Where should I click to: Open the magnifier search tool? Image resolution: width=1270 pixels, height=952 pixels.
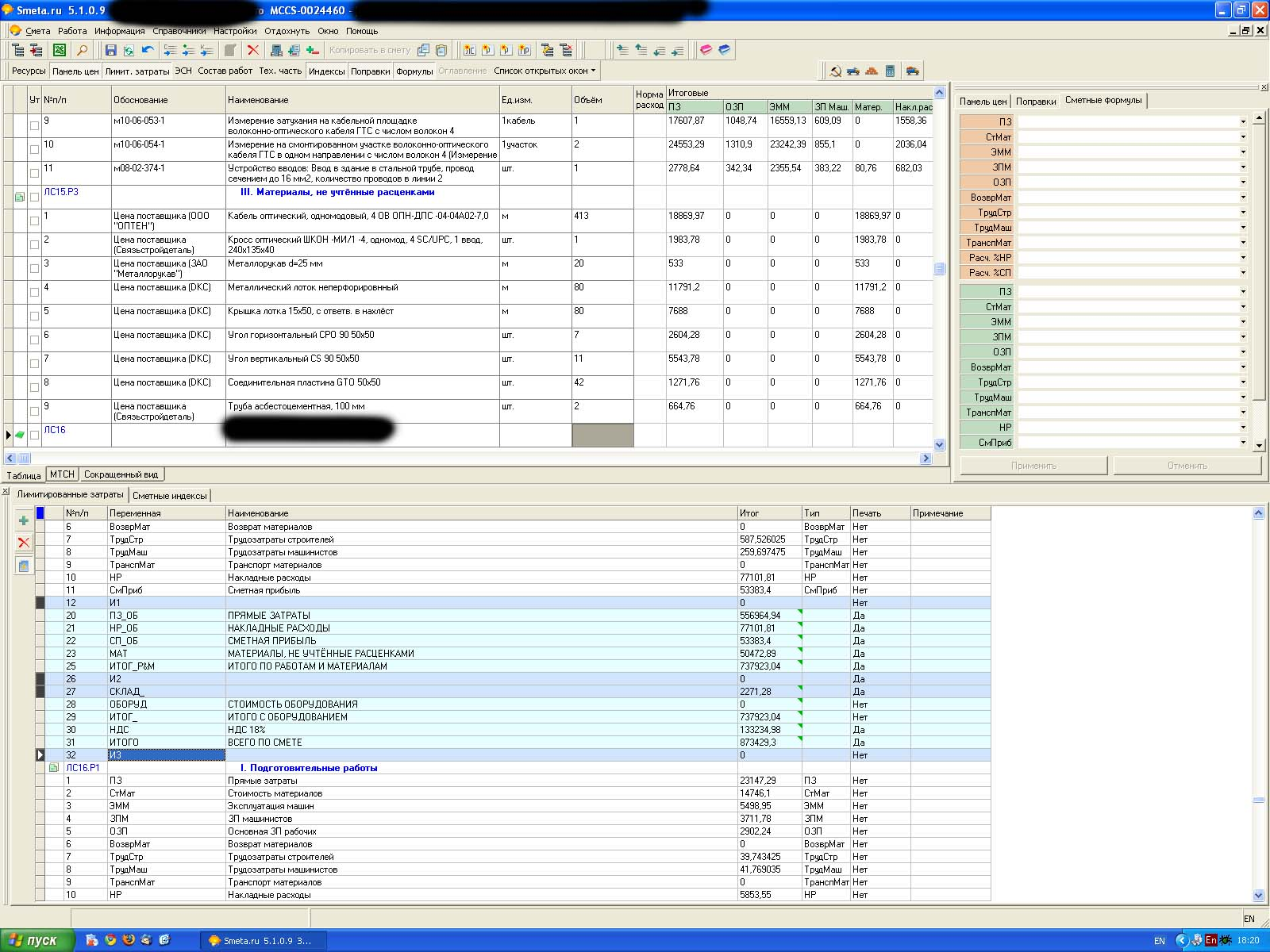[81, 50]
